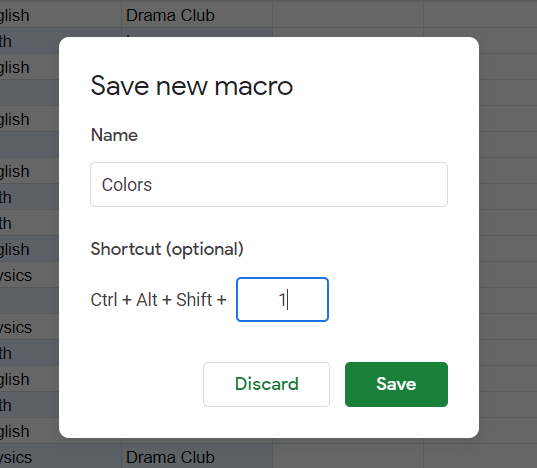Select empty cell right of bottom Drama Club
Image resolution: width=537 pixels, height=468 pixels.
point(348,457)
